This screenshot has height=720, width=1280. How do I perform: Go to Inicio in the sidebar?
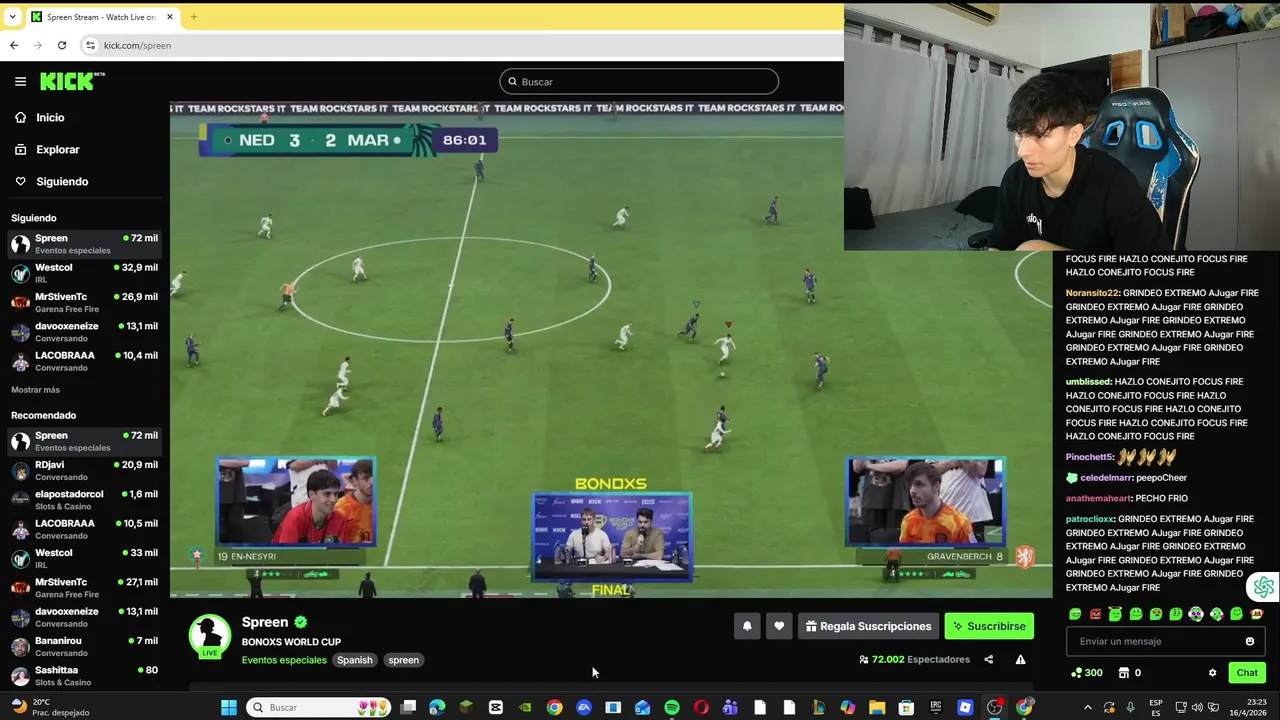click(50, 117)
